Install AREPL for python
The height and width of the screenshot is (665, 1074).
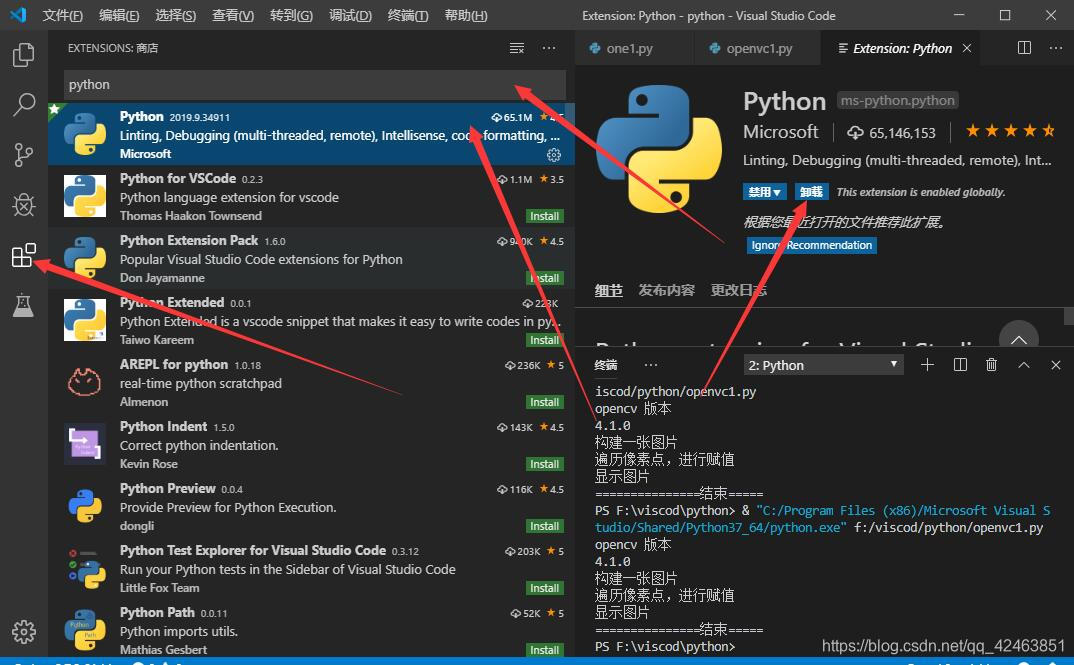(545, 402)
